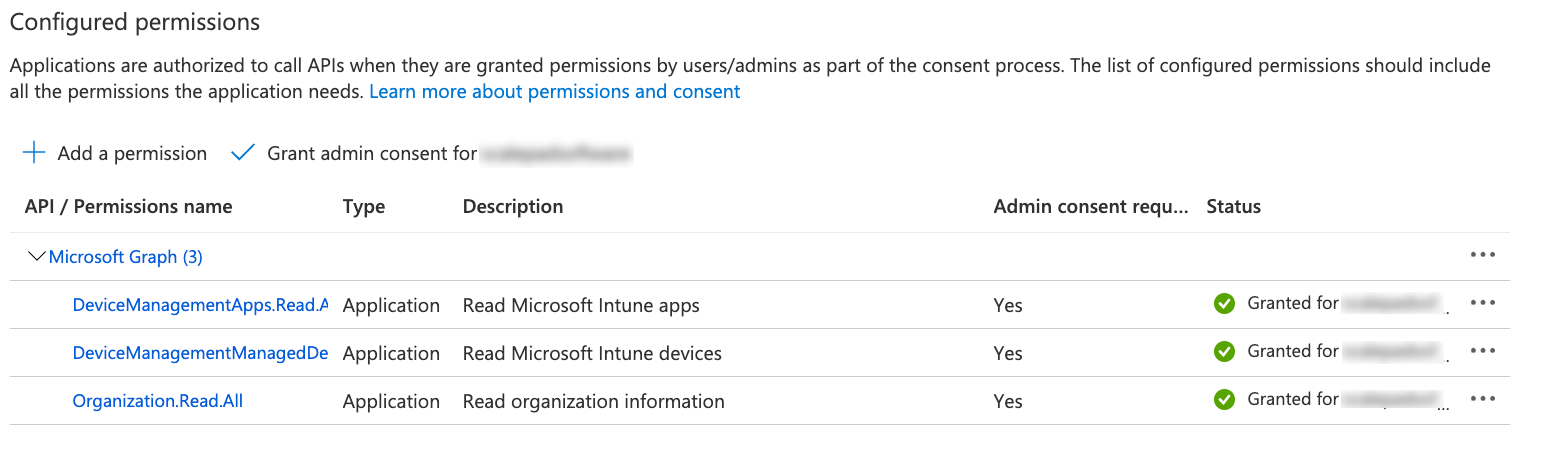Click Add a permission button
1555x456 pixels.
tap(132, 153)
